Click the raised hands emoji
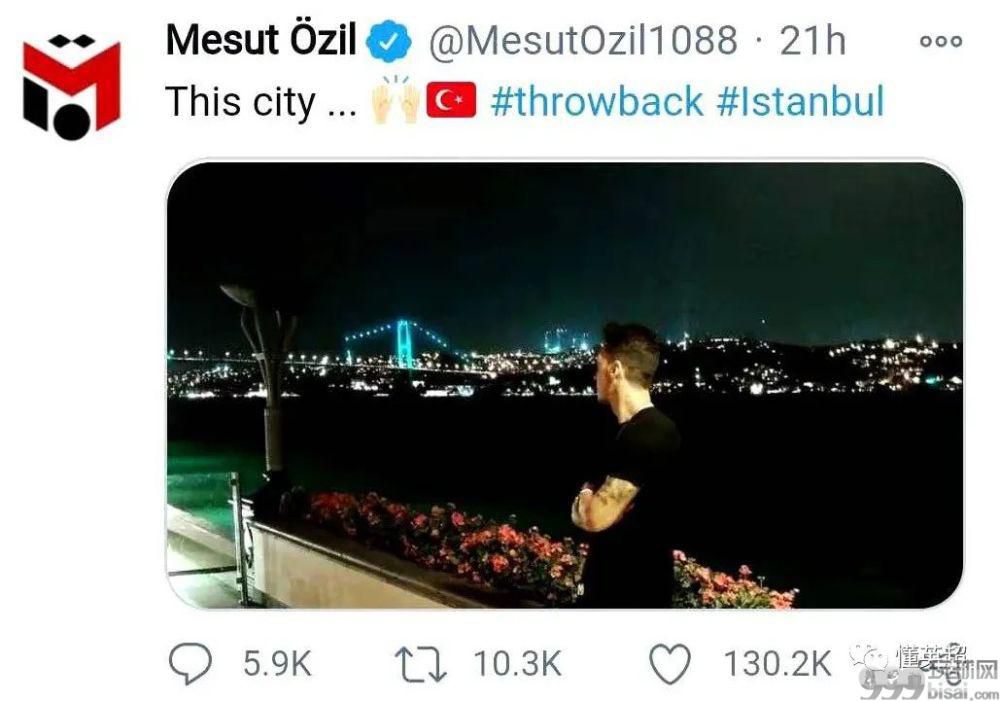Image resolution: width=1000 pixels, height=701 pixels. tap(396, 100)
